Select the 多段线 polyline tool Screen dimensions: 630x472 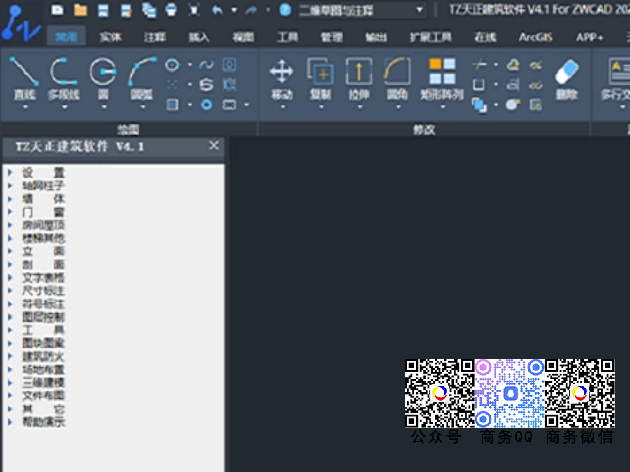tap(63, 78)
